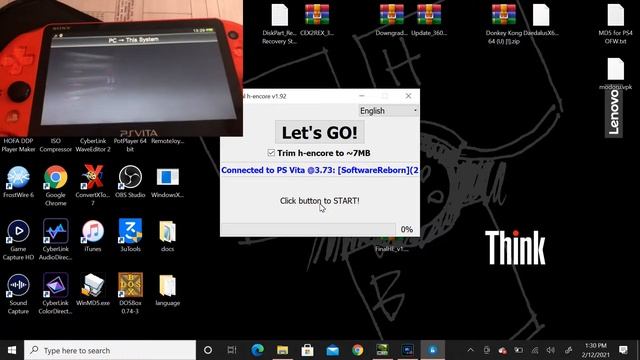Open Chrome from the taskbar
This screenshot has height=360, width=640.
tap(358, 350)
